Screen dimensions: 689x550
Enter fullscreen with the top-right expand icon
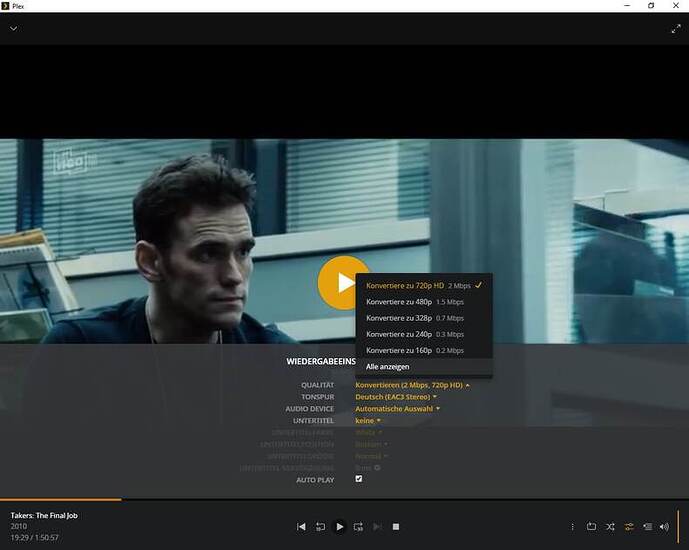pos(676,29)
